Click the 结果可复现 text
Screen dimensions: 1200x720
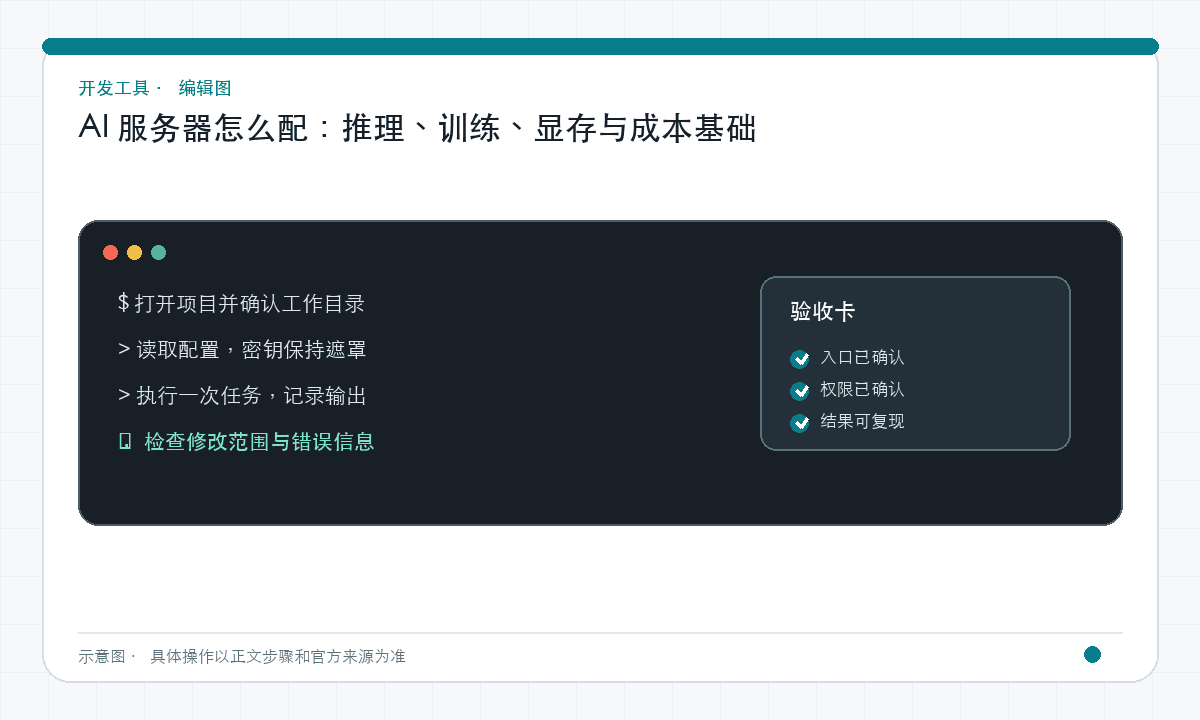click(x=862, y=421)
